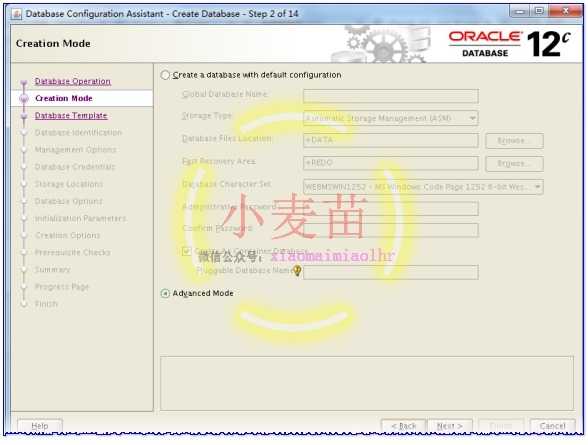Click the Database Template step bullet icon
The height and width of the screenshot is (445, 588).
pyautogui.click(x=24, y=116)
